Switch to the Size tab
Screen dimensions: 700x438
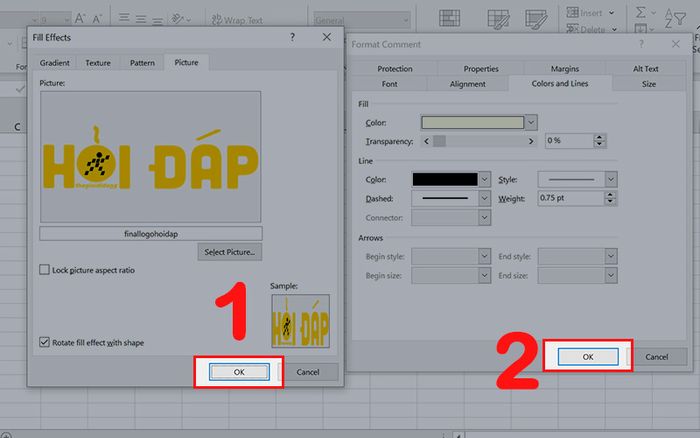[649, 84]
